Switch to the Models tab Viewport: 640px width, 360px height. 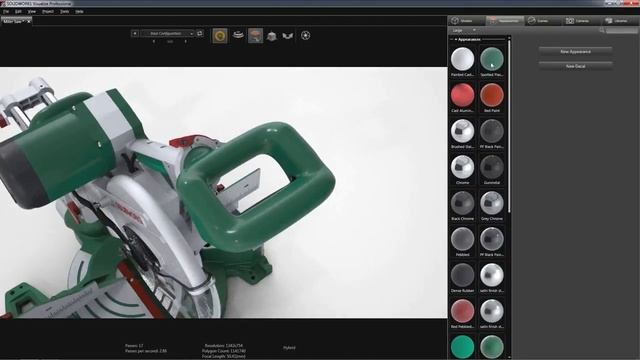[x=467, y=20]
